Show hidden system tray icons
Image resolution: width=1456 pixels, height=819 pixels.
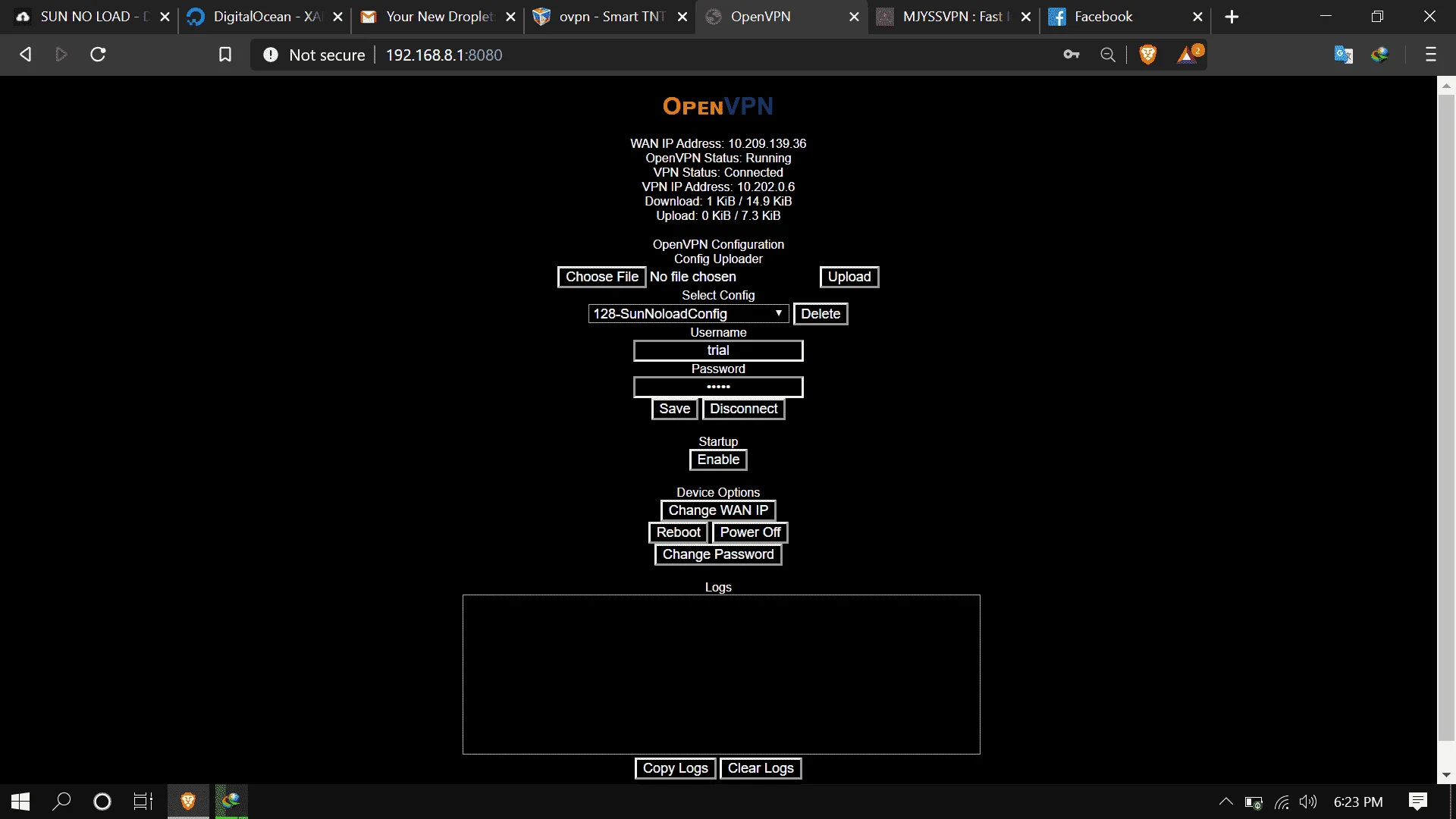1225,802
